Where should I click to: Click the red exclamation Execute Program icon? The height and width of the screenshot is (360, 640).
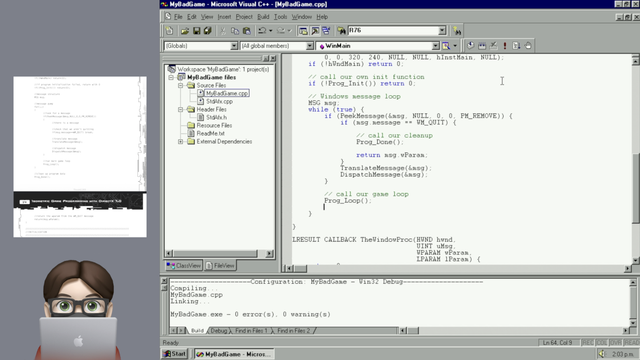(505, 46)
